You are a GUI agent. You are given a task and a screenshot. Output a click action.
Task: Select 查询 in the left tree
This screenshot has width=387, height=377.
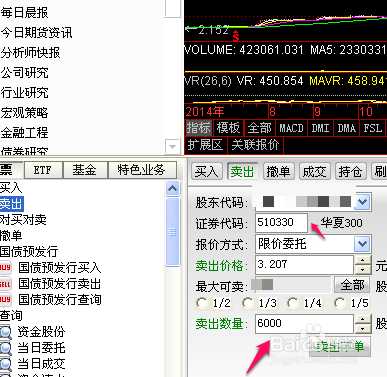11,316
